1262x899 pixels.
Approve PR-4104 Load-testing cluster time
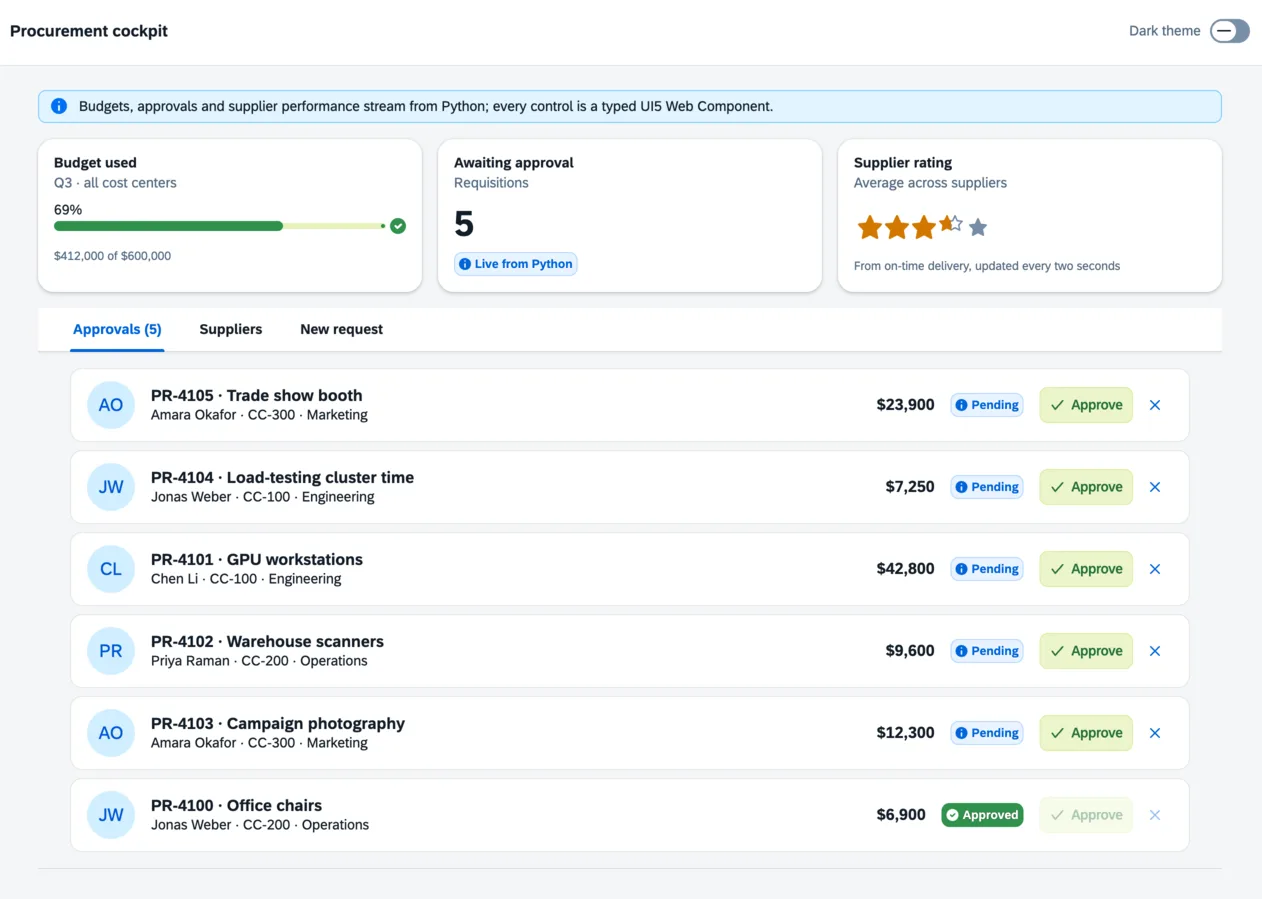[1086, 487]
